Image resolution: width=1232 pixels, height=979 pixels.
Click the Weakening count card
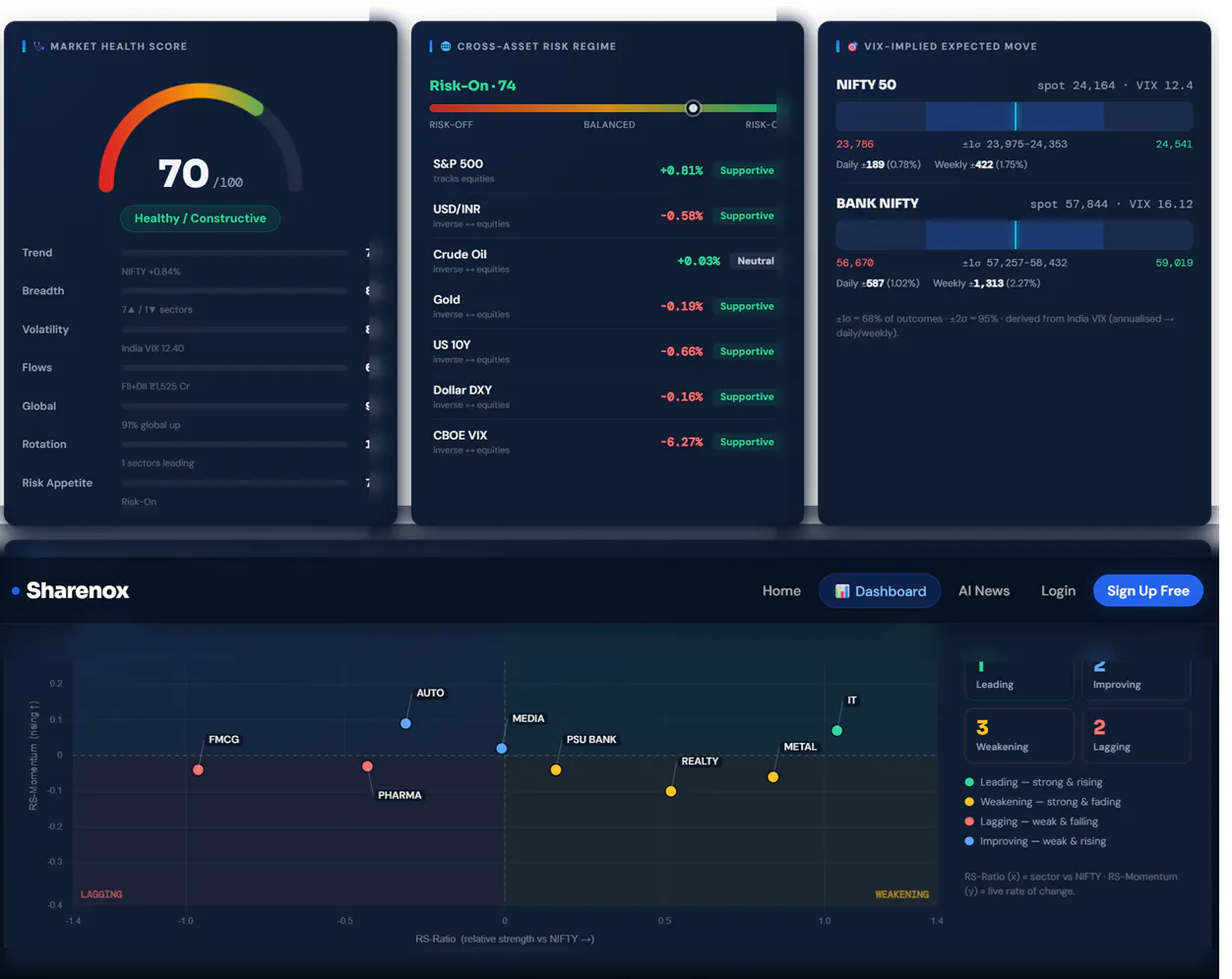click(1018, 736)
